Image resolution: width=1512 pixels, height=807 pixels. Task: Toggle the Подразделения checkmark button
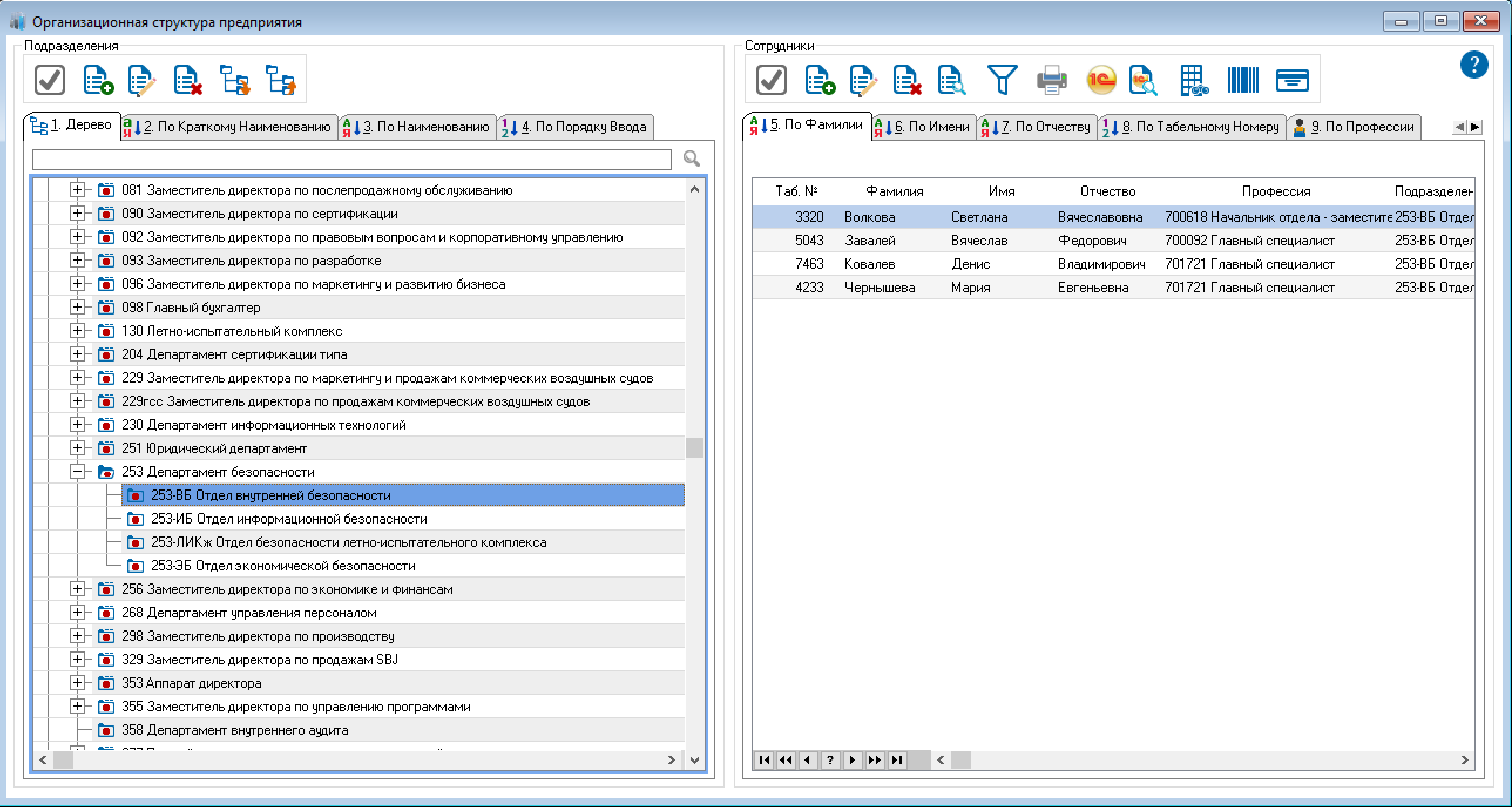[50, 80]
